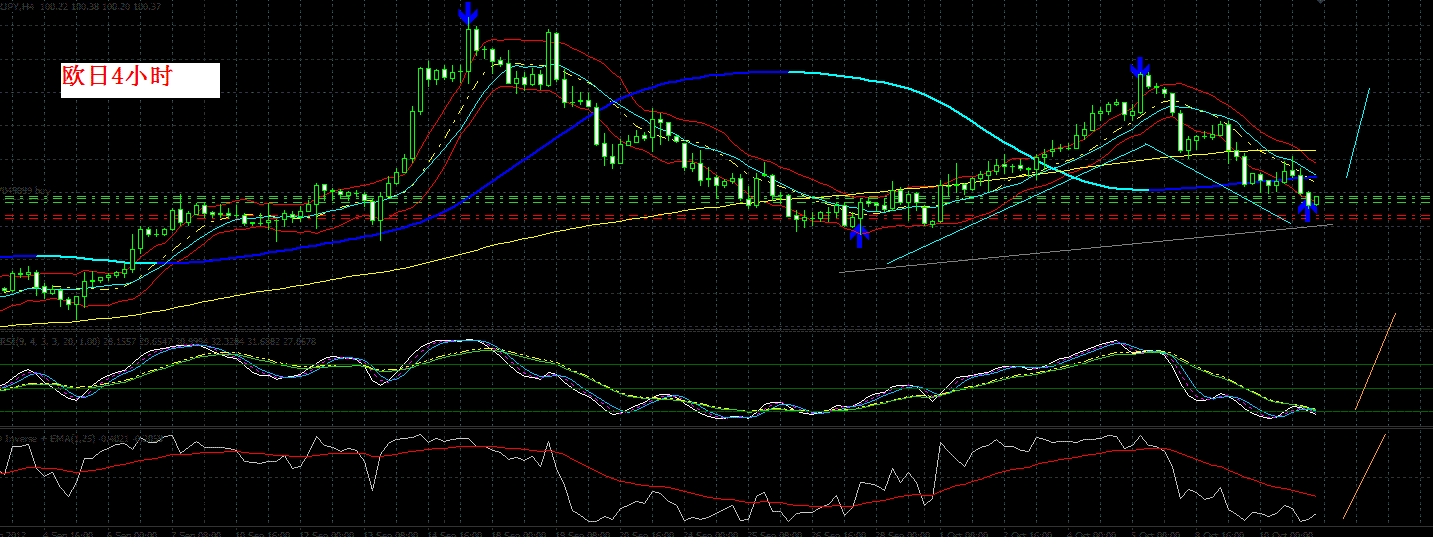The width and height of the screenshot is (1433, 537).
Task: Select the orange projection line in the bottom panel
Action: [x=1365, y=476]
